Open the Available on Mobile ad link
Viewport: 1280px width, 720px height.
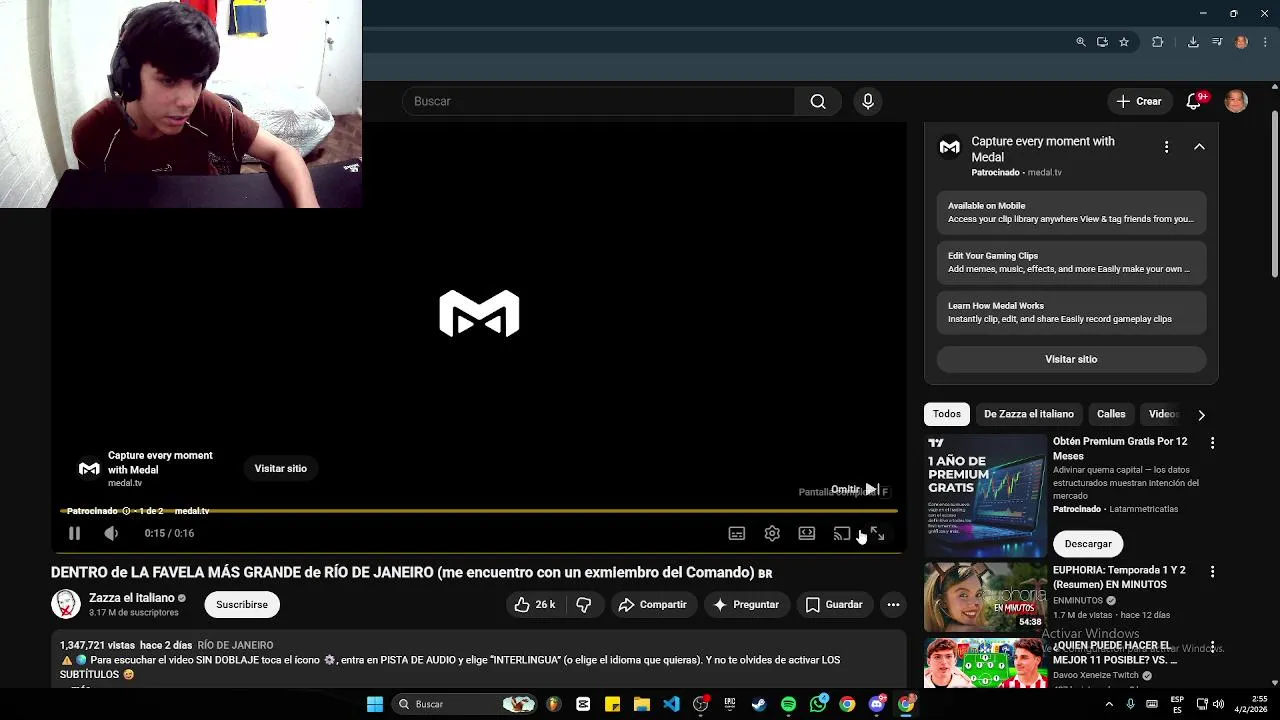point(1071,212)
